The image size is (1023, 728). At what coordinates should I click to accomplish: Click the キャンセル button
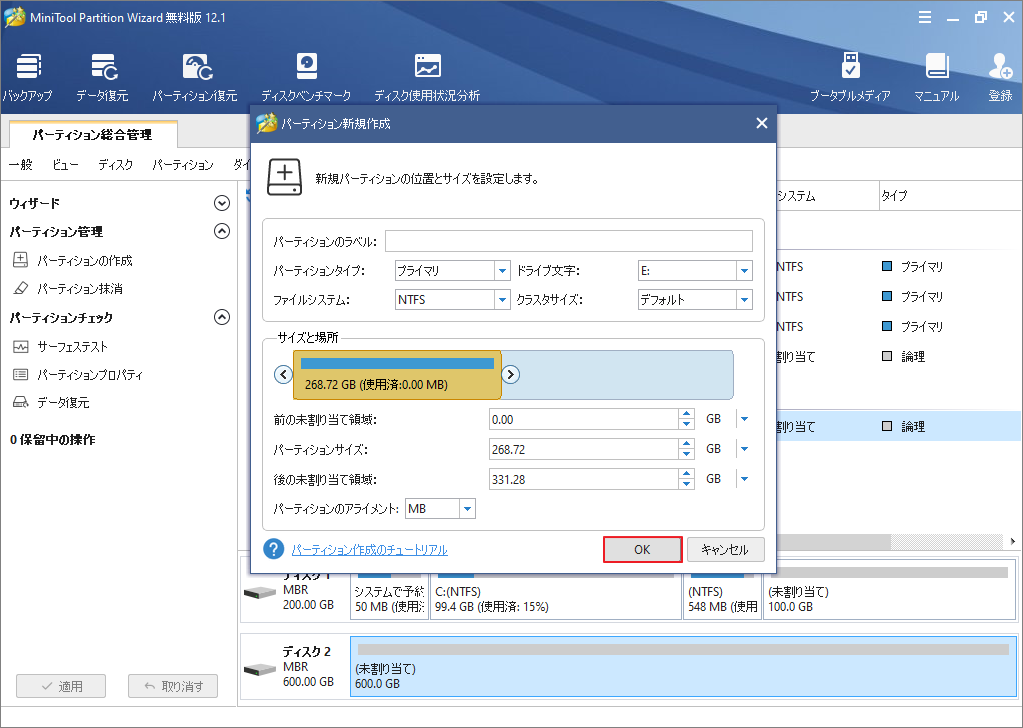coord(725,550)
